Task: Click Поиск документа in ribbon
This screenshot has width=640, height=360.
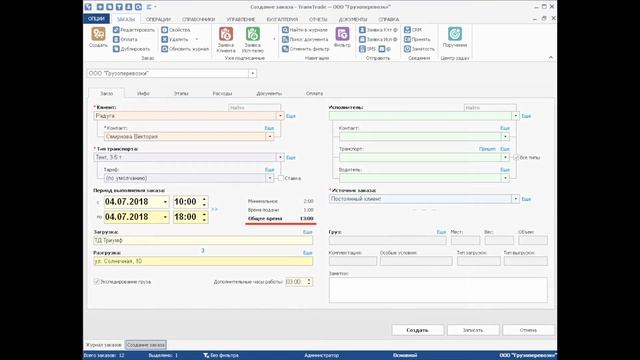Action: [305, 39]
